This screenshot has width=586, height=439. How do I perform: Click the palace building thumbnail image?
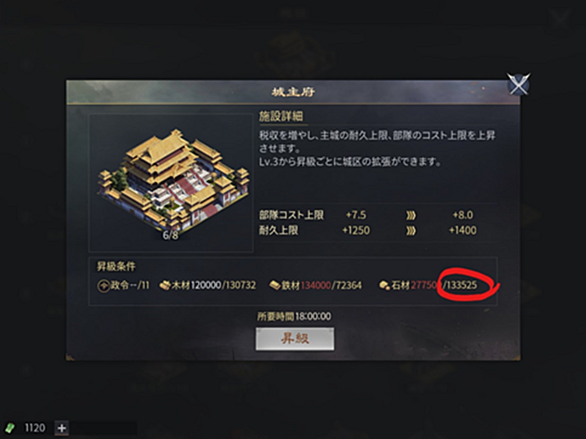click(x=173, y=180)
